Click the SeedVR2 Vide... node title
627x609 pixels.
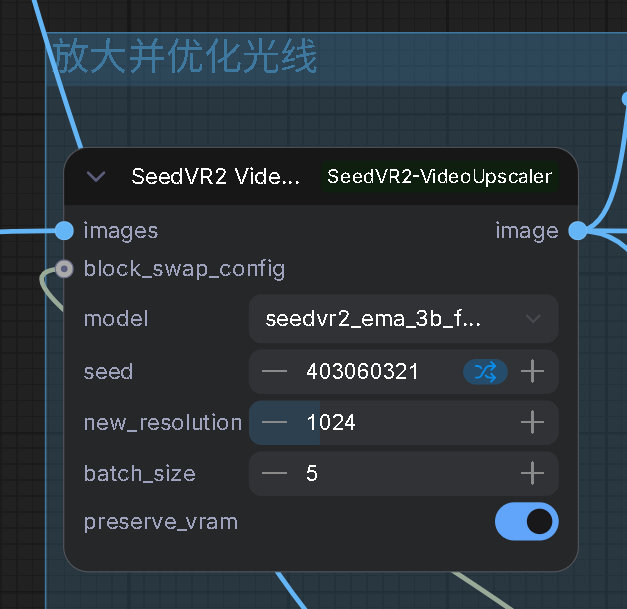click(216, 176)
